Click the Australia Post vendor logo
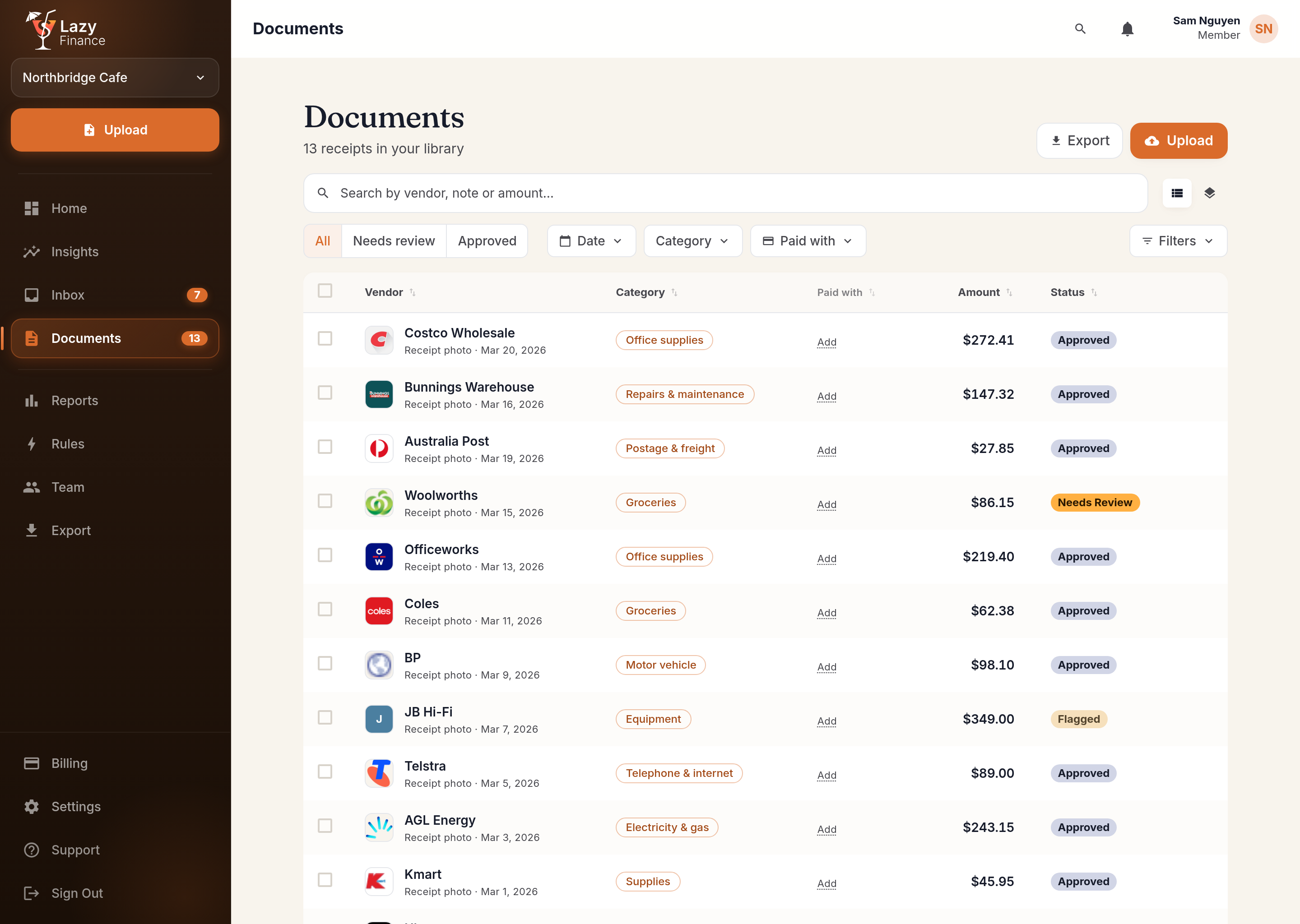This screenshot has height=924, width=1300. (x=379, y=448)
